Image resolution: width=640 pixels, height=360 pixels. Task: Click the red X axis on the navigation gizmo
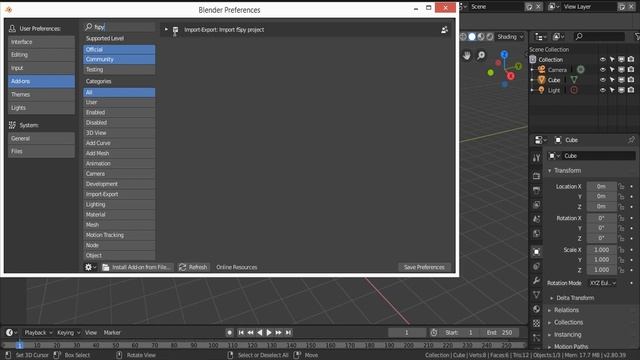511,76
